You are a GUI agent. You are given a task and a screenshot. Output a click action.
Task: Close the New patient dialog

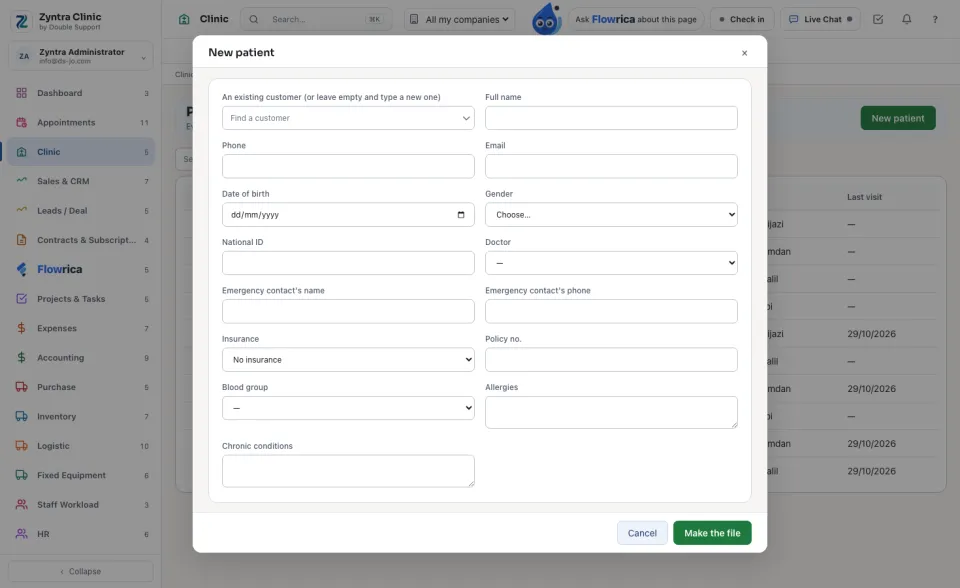744,53
